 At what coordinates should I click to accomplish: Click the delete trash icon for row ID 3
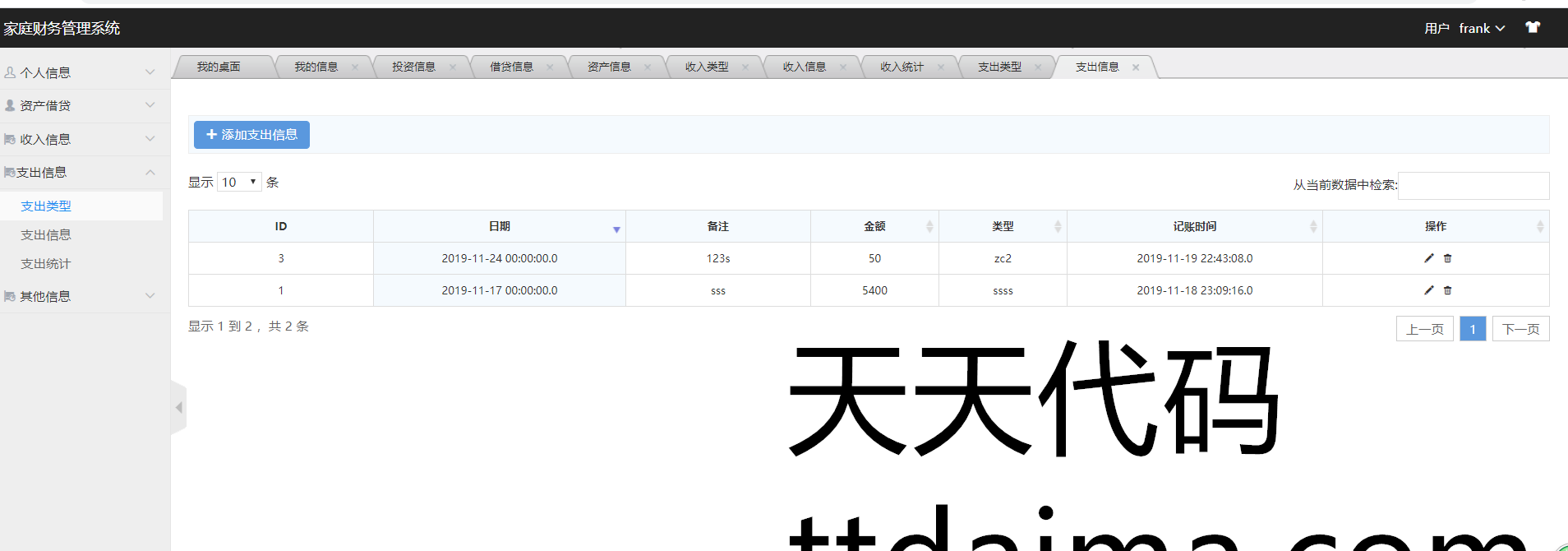1448,258
